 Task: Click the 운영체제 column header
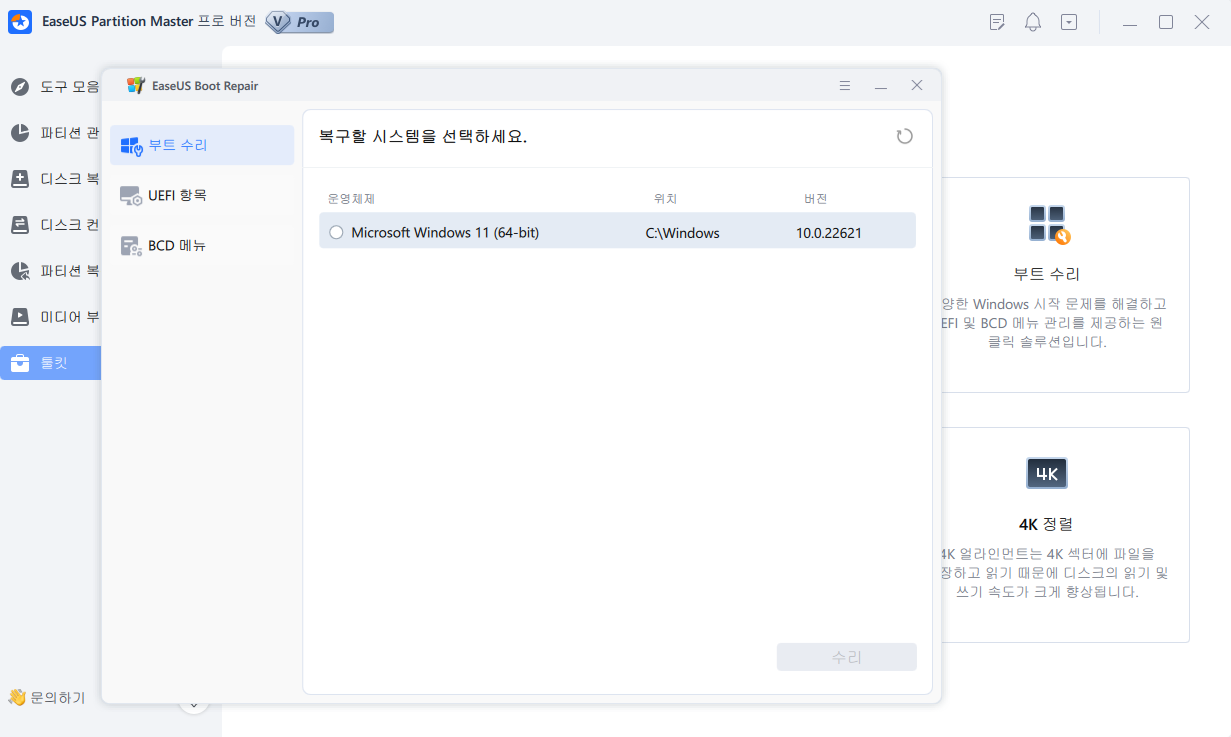click(351, 199)
